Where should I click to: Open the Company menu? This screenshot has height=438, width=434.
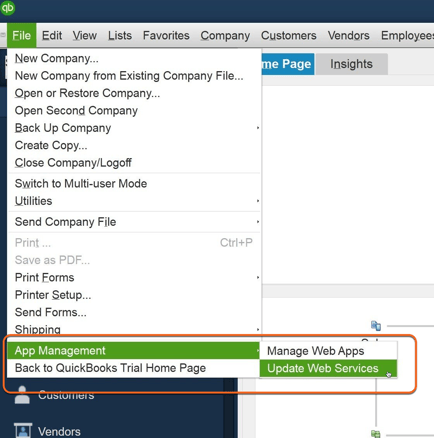[225, 35]
